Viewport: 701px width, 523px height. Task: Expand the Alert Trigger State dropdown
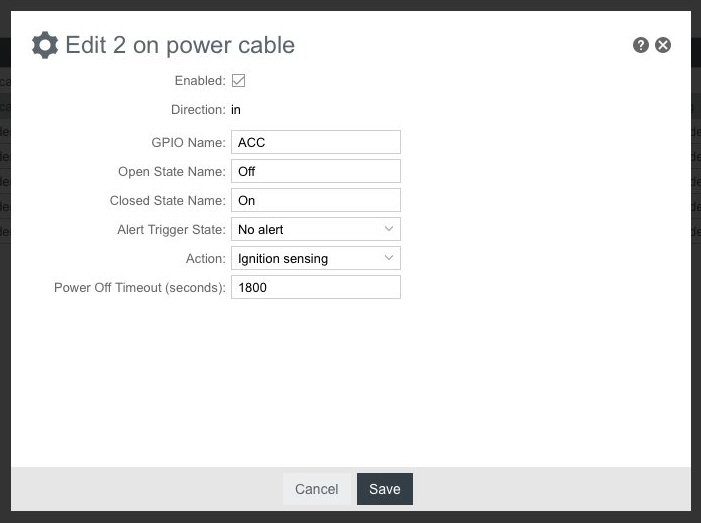[x=315, y=229]
